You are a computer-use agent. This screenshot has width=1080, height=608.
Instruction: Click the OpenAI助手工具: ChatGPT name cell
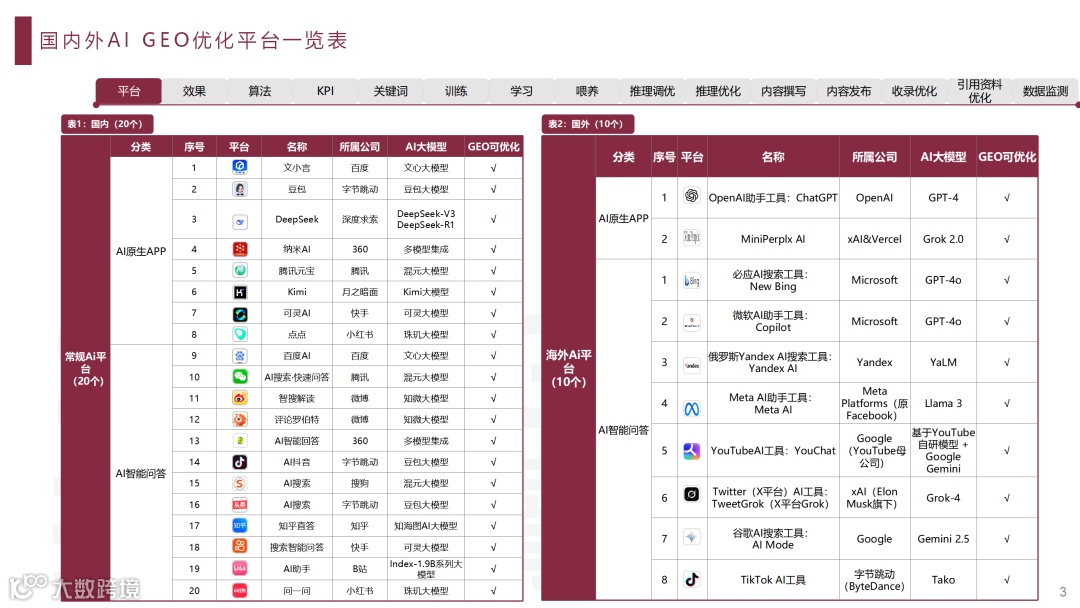(x=773, y=198)
